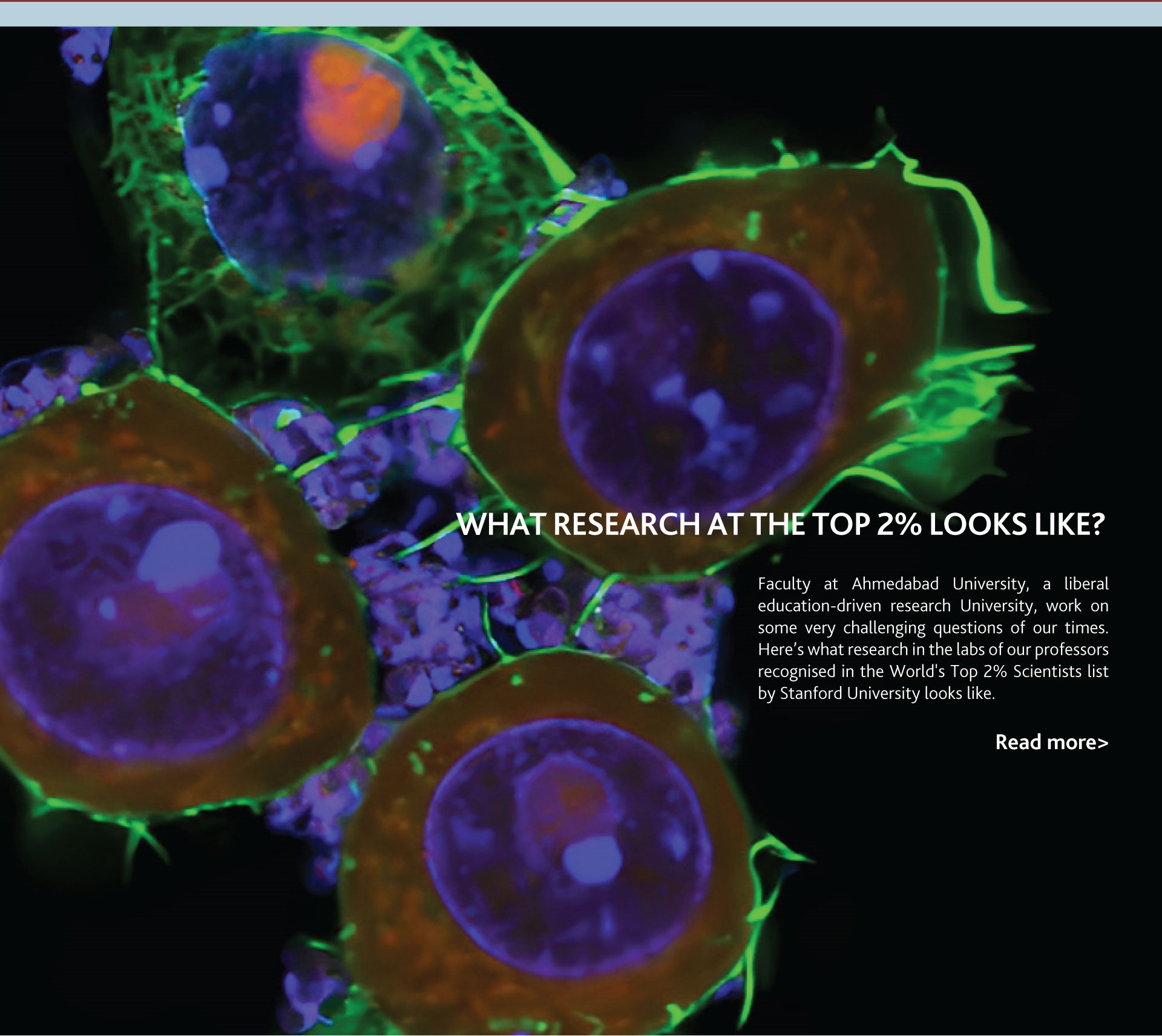
Task: Click the ">" arrow after Read more
Action: (x=1102, y=743)
